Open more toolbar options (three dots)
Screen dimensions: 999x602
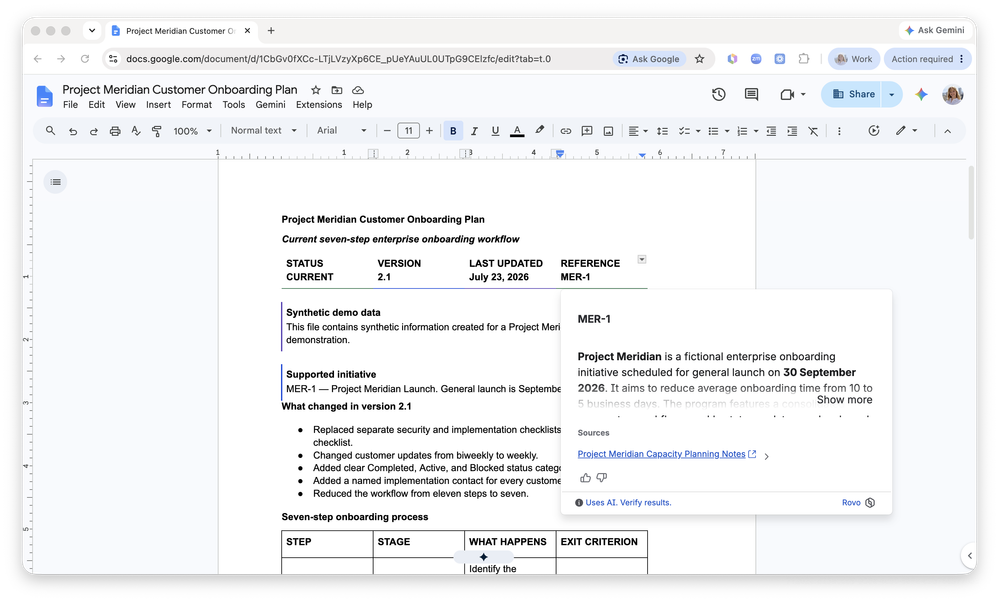point(839,131)
